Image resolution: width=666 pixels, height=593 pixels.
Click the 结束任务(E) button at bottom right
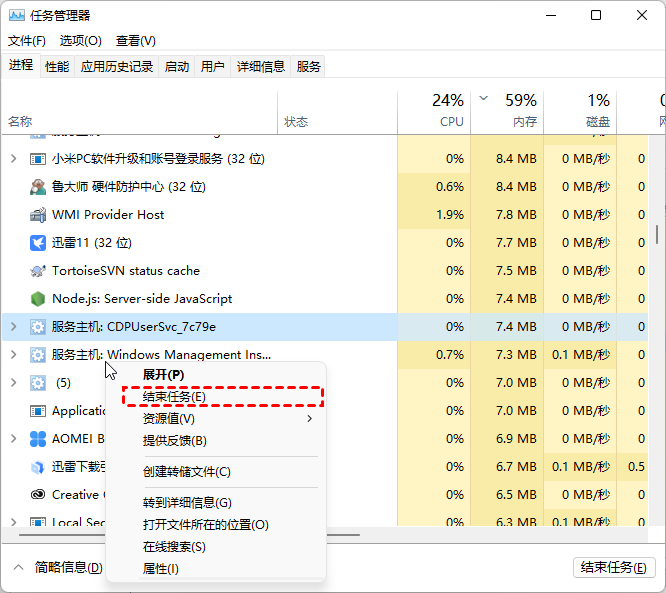(614, 568)
